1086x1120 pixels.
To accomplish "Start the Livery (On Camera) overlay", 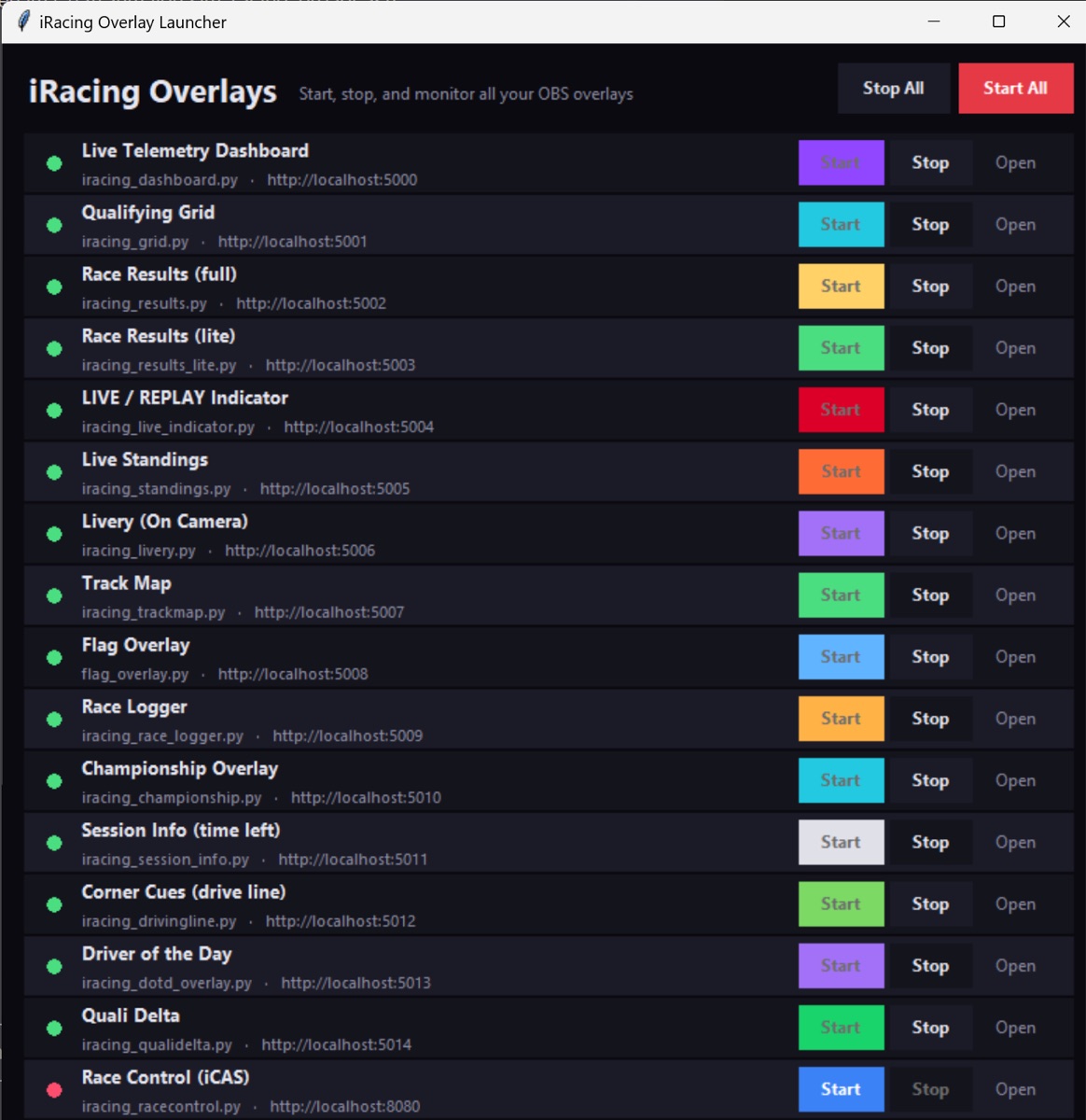I will coord(841,534).
